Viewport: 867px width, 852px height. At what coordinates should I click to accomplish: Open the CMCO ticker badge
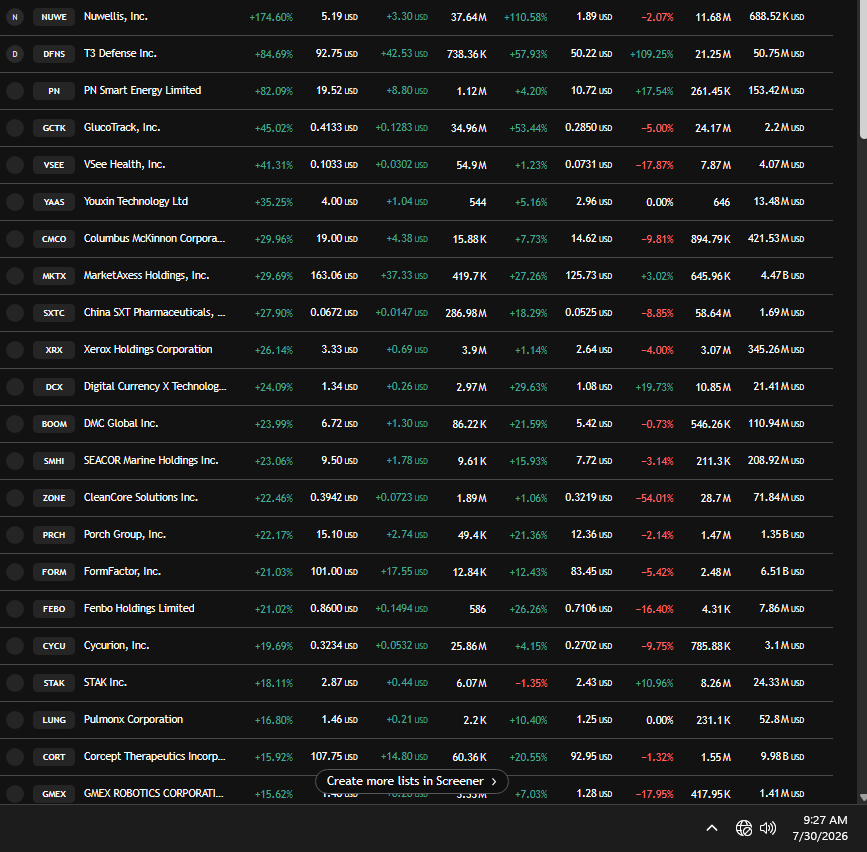click(x=54, y=239)
